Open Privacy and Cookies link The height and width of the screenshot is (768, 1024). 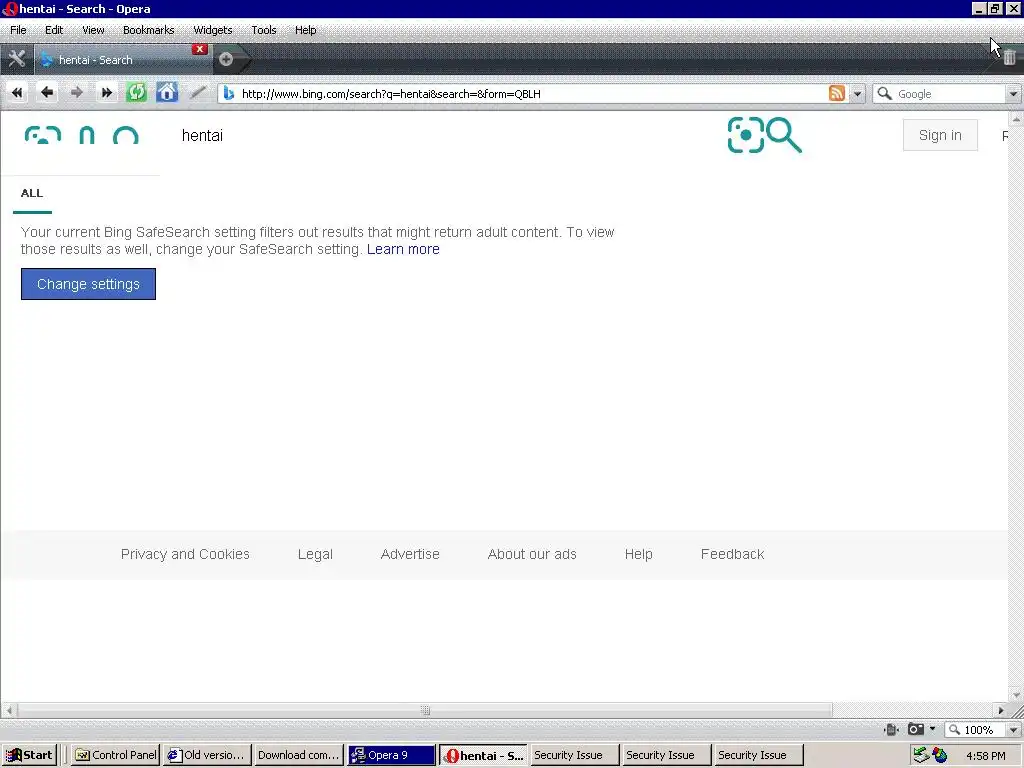(185, 554)
